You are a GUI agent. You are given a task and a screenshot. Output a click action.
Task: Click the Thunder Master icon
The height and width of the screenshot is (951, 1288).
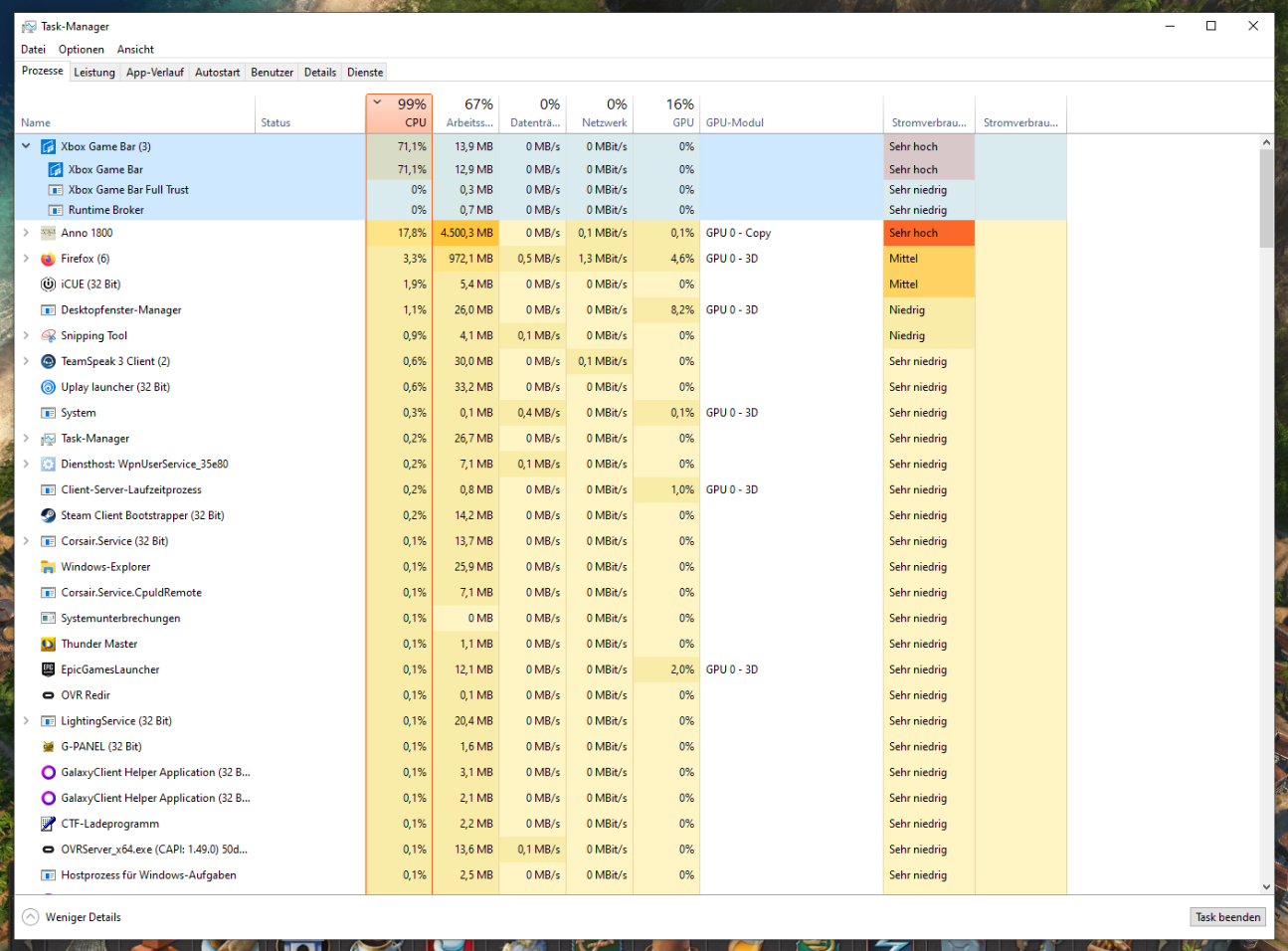(x=48, y=645)
